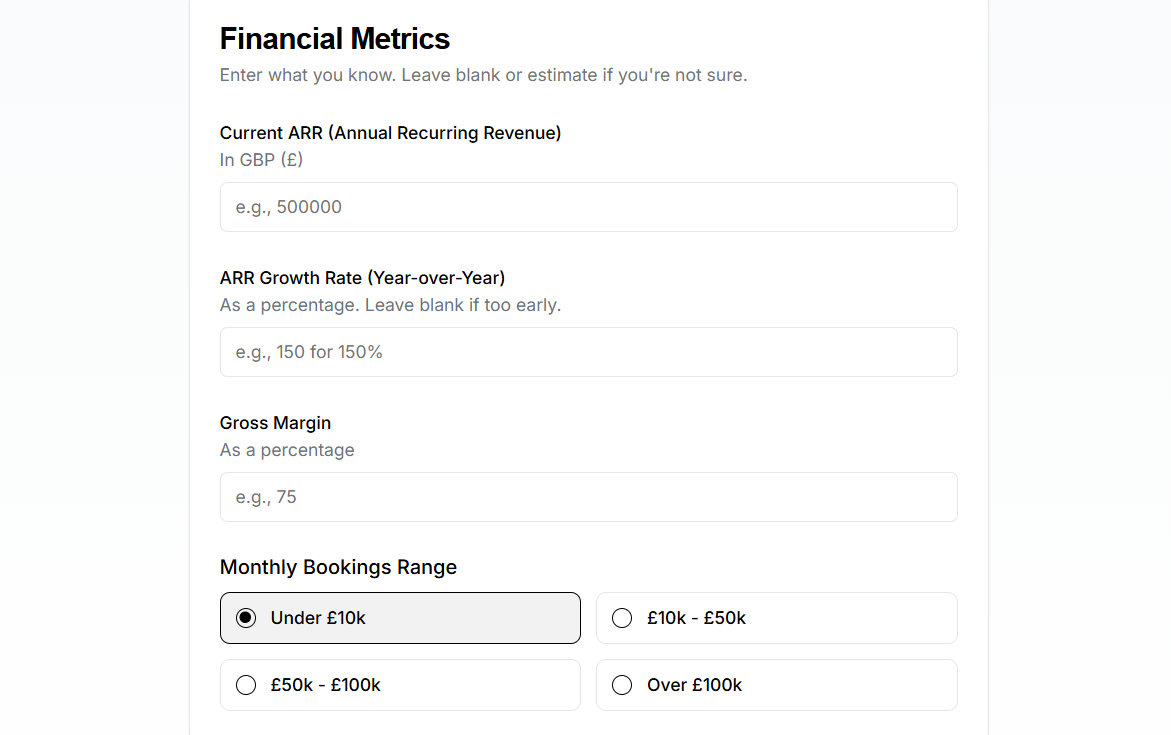The height and width of the screenshot is (735, 1171).
Task: Click the 'Gross Margin' field label
Action: pos(275,423)
